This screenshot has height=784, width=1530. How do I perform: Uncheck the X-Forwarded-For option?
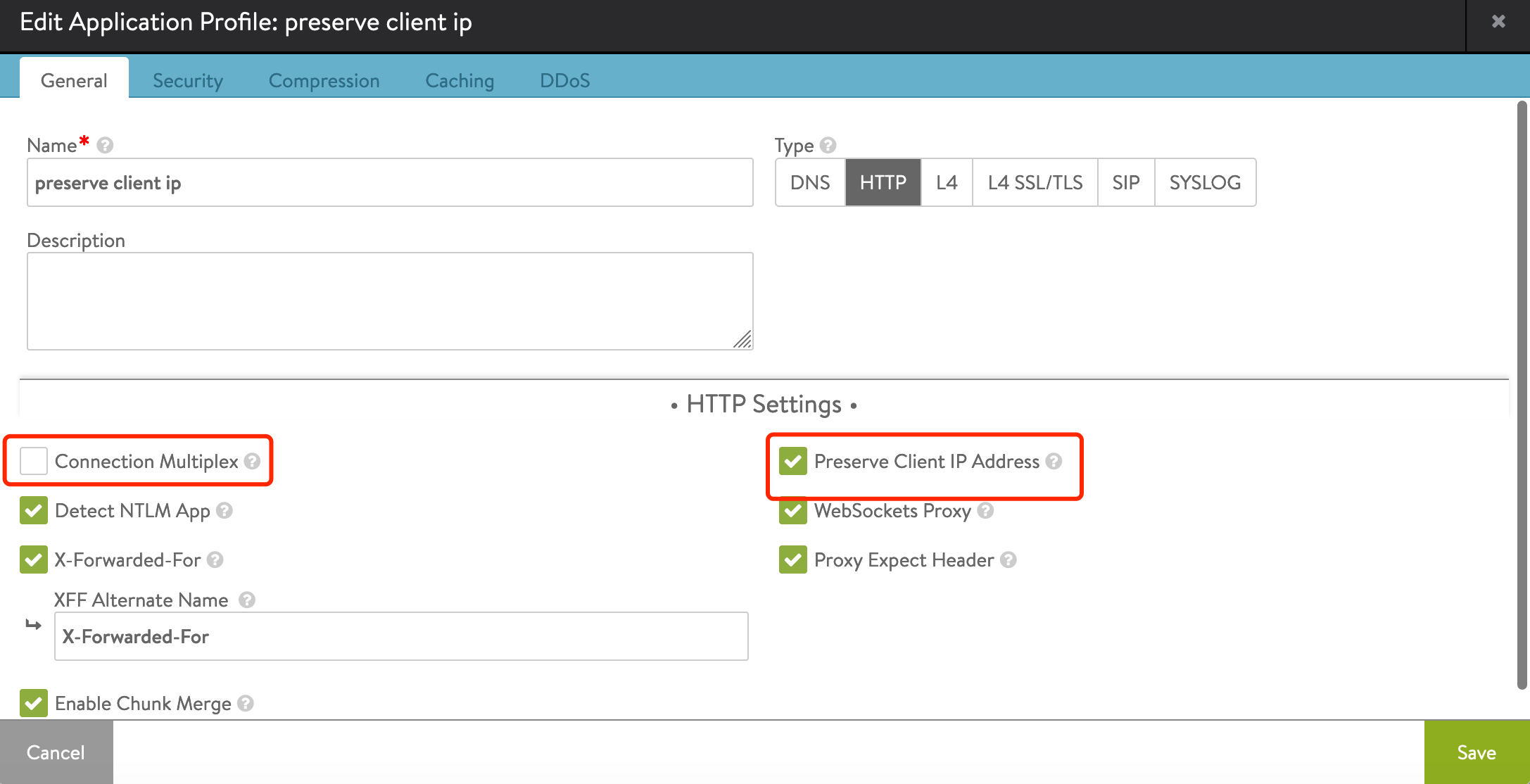34,559
